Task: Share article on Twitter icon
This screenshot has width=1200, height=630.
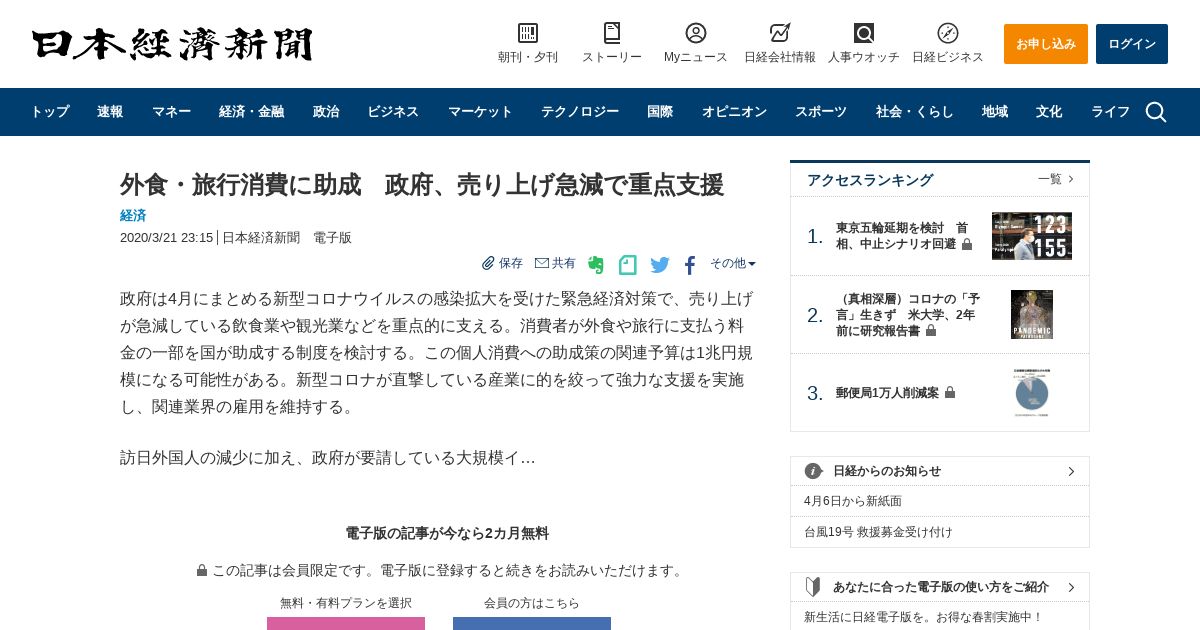Action: coord(660,265)
